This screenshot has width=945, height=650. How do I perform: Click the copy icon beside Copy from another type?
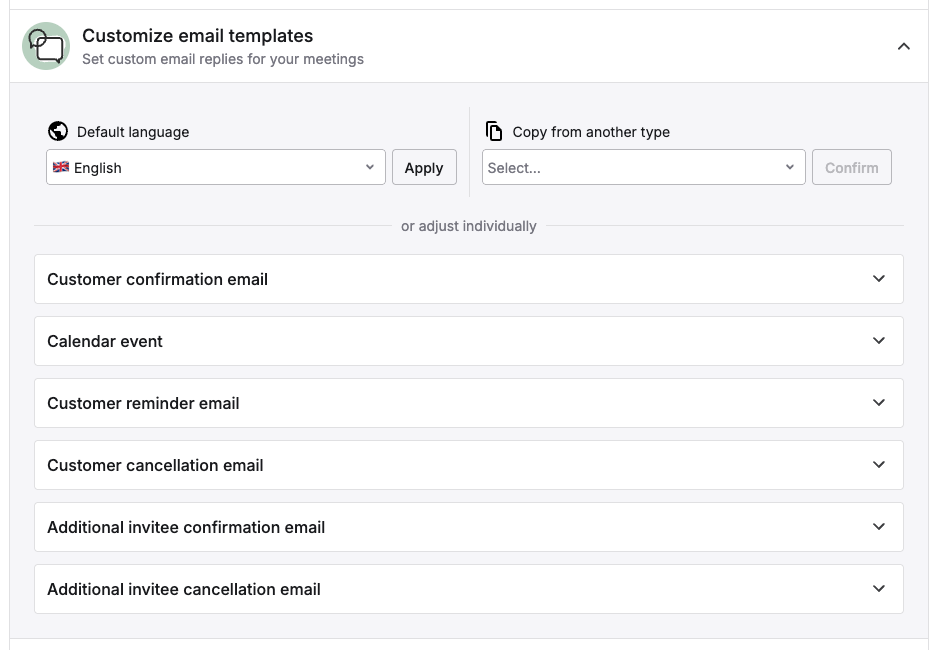[494, 131]
